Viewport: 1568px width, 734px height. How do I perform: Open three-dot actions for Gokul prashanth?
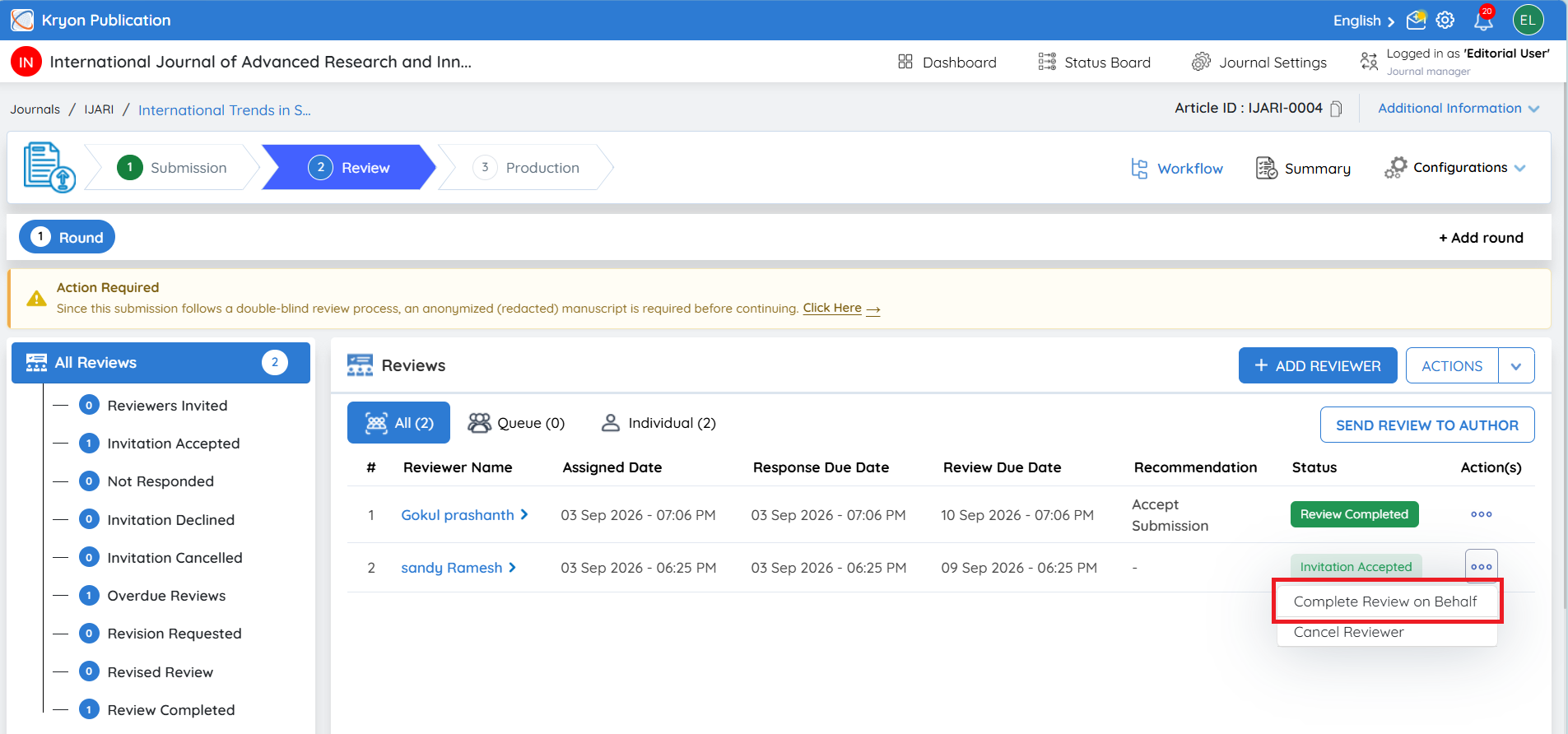[1482, 514]
